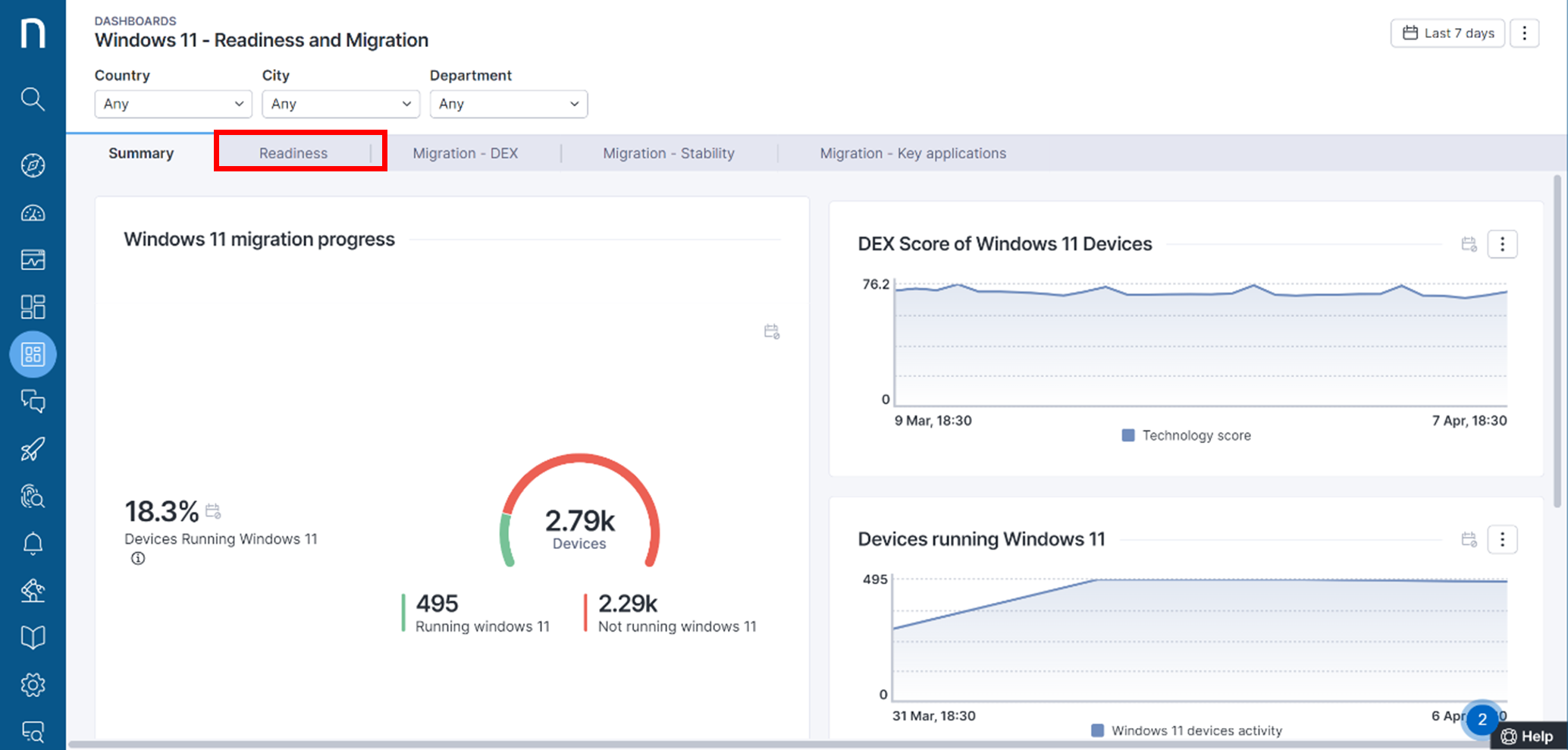Open DEX Score widget three-dot menu
1568x750 pixels.
click(1502, 244)
